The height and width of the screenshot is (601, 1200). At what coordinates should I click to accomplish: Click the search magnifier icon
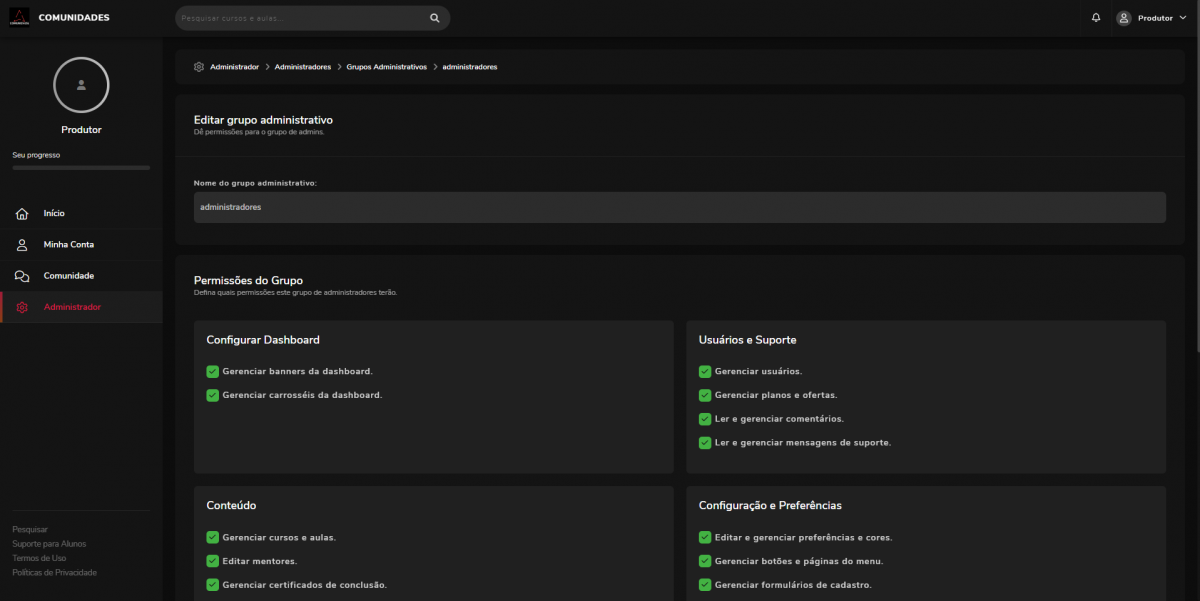tap(434, 18)
